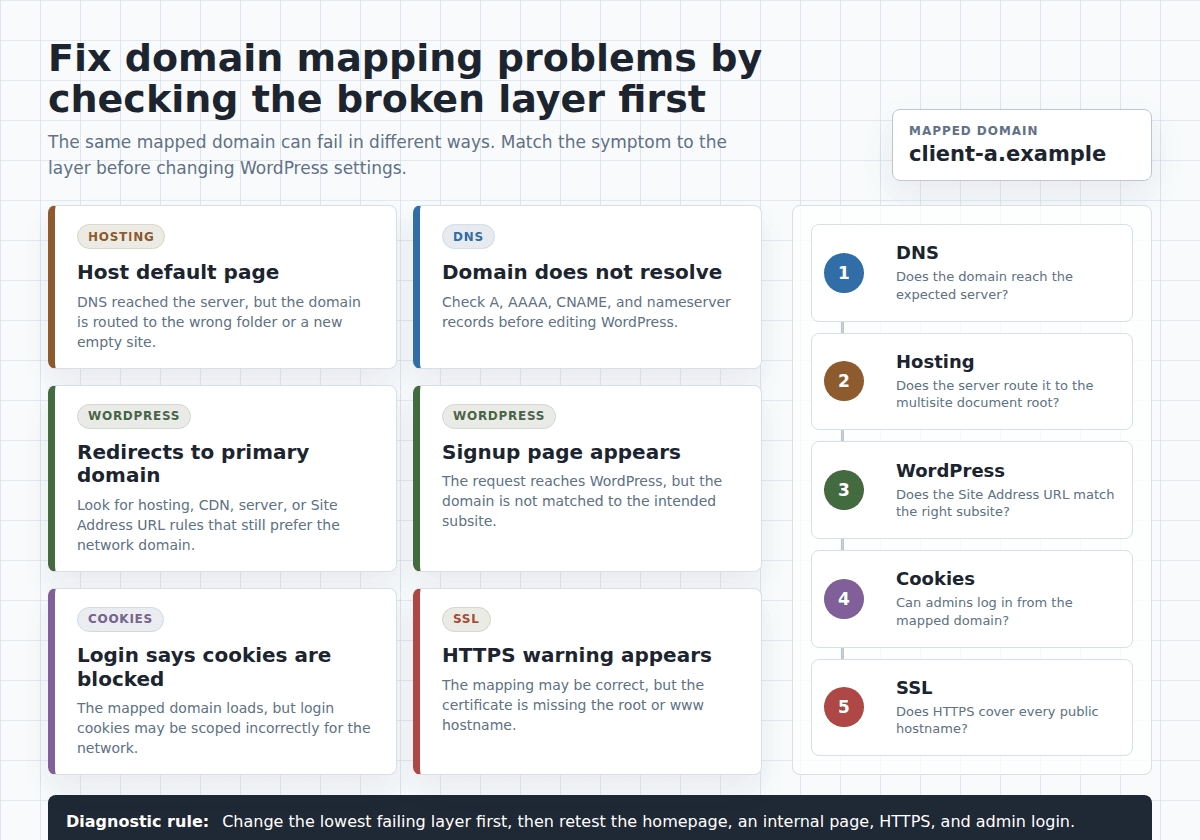This screenshot has height=840, width=1200.
Task: Click the Login says cookies are blocked heading
Action: 204,667
